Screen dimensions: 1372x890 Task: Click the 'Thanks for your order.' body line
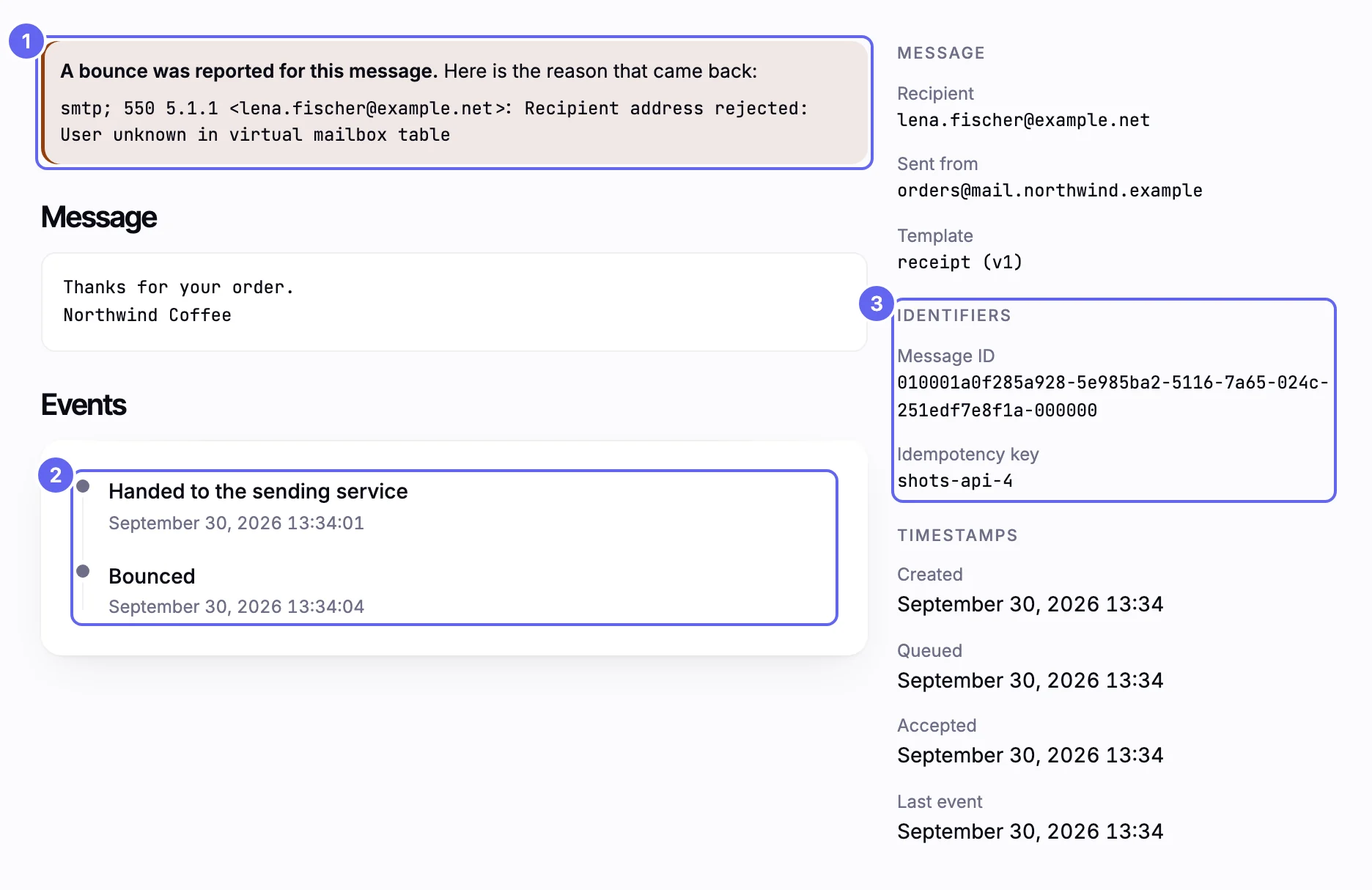point(178,287)
